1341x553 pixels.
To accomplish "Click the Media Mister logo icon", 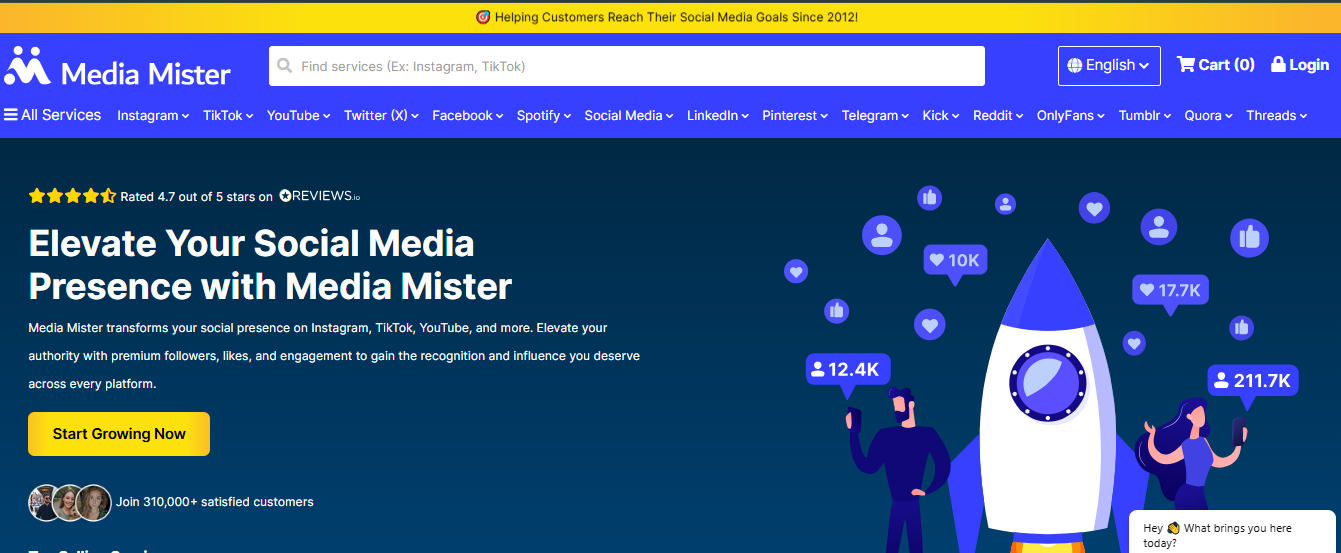I will pyautogui.click(x=27, y=66).
